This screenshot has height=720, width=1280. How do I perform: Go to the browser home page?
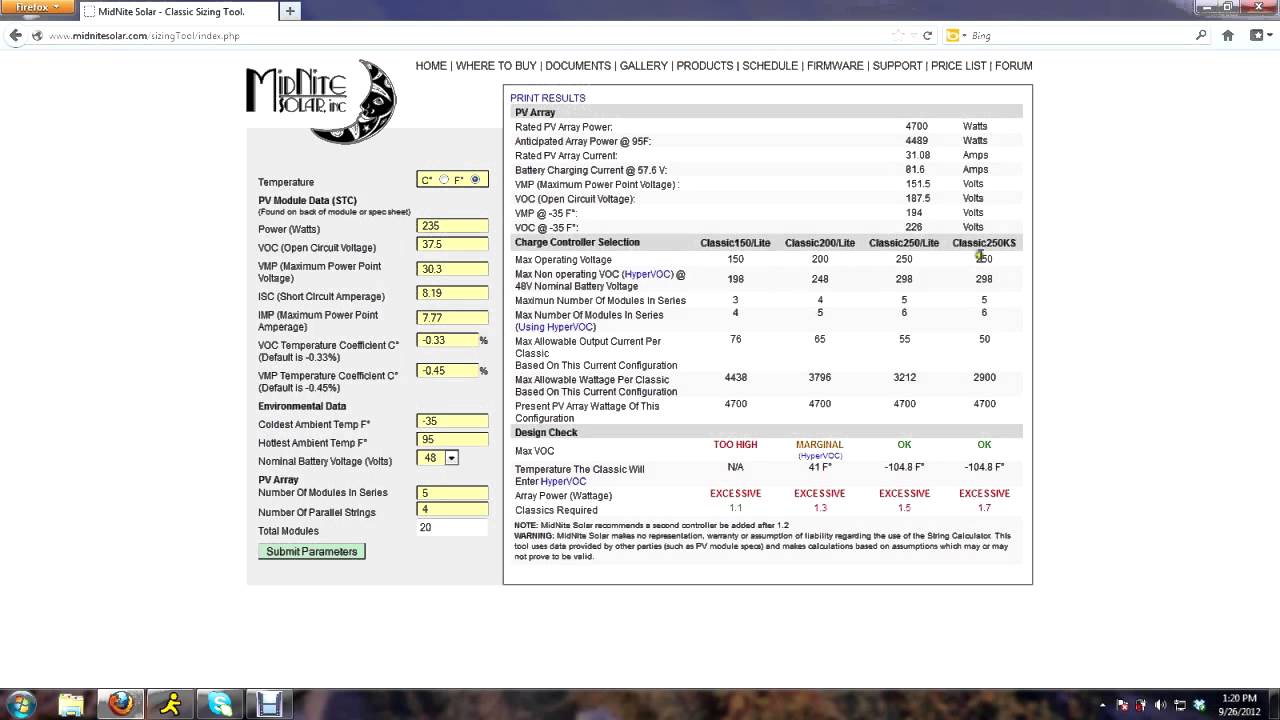(1228, 35)
